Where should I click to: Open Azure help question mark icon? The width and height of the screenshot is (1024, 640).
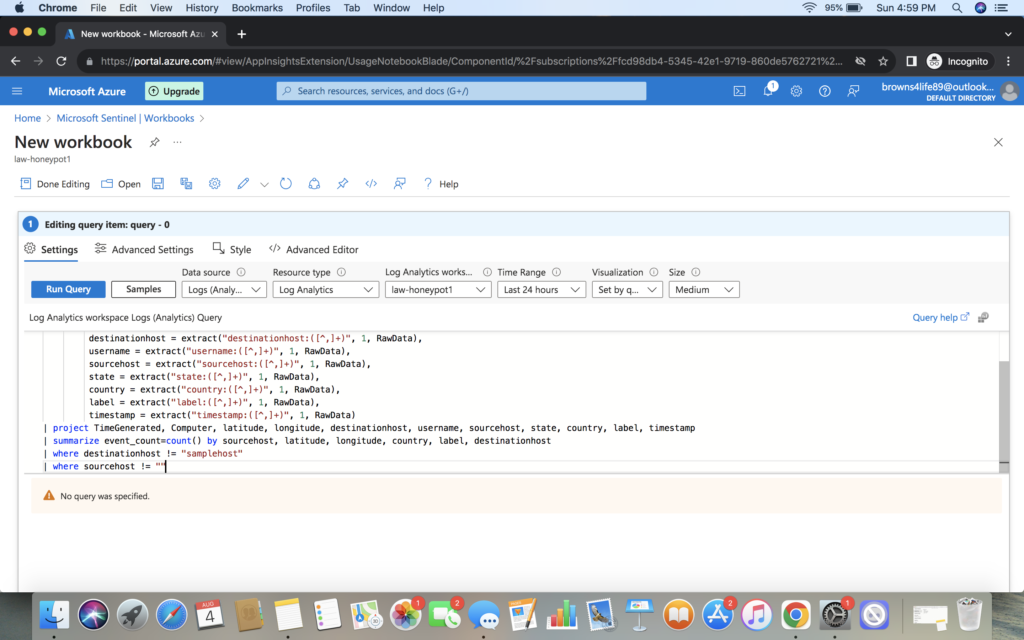(x=825, y=91)
